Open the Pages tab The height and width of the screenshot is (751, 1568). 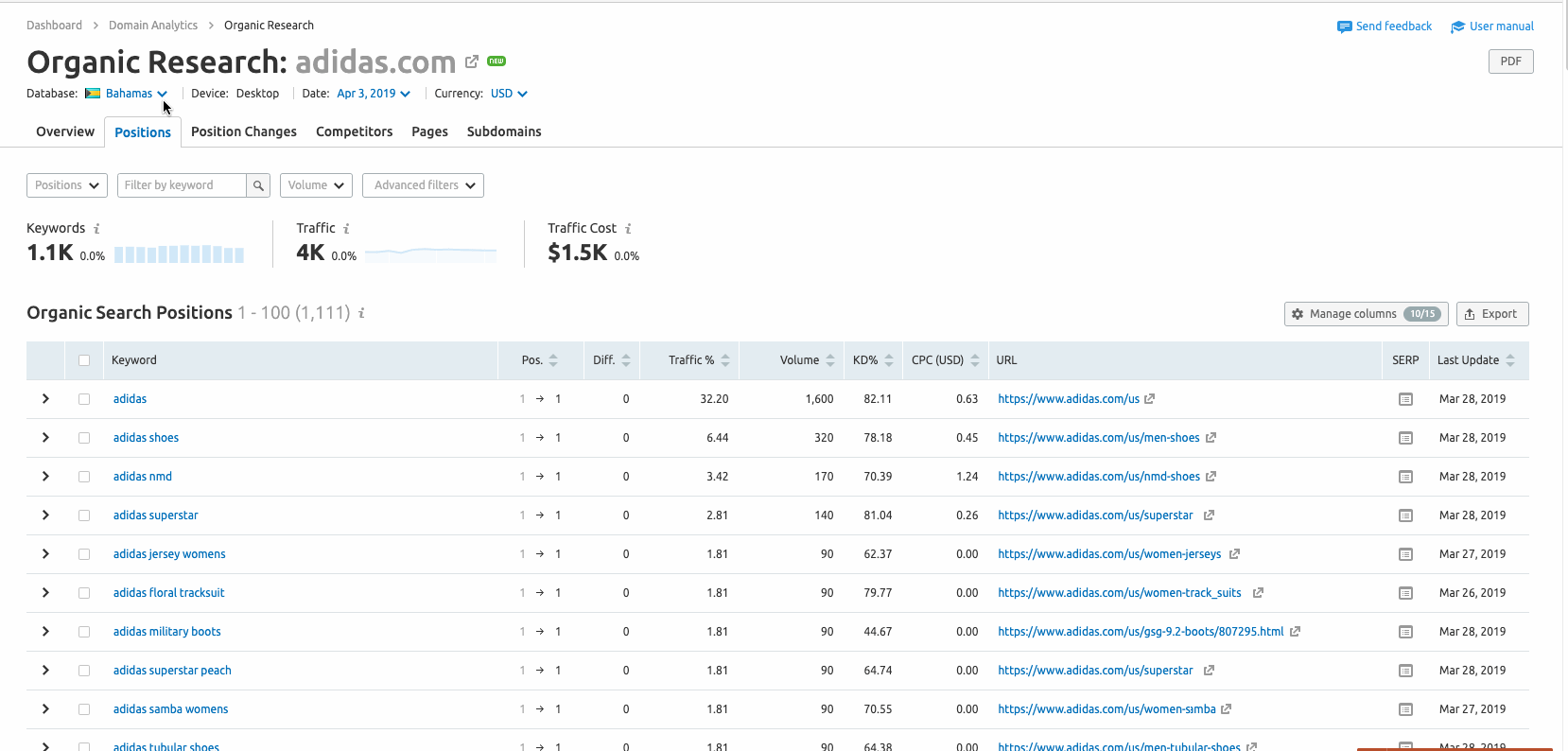click(x=430, y=131)
